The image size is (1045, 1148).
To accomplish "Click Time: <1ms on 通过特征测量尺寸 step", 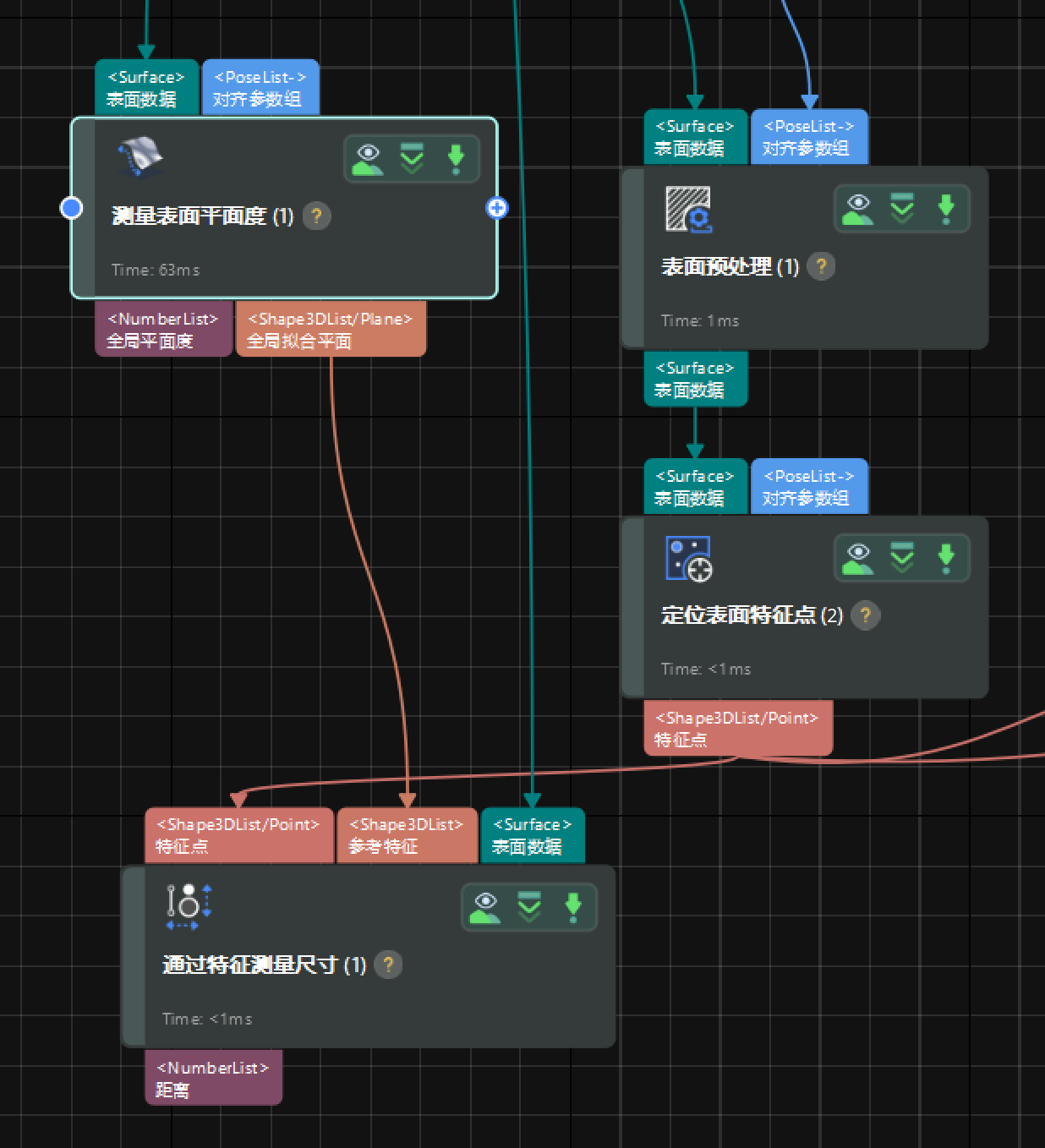I will click(207, 1019).
